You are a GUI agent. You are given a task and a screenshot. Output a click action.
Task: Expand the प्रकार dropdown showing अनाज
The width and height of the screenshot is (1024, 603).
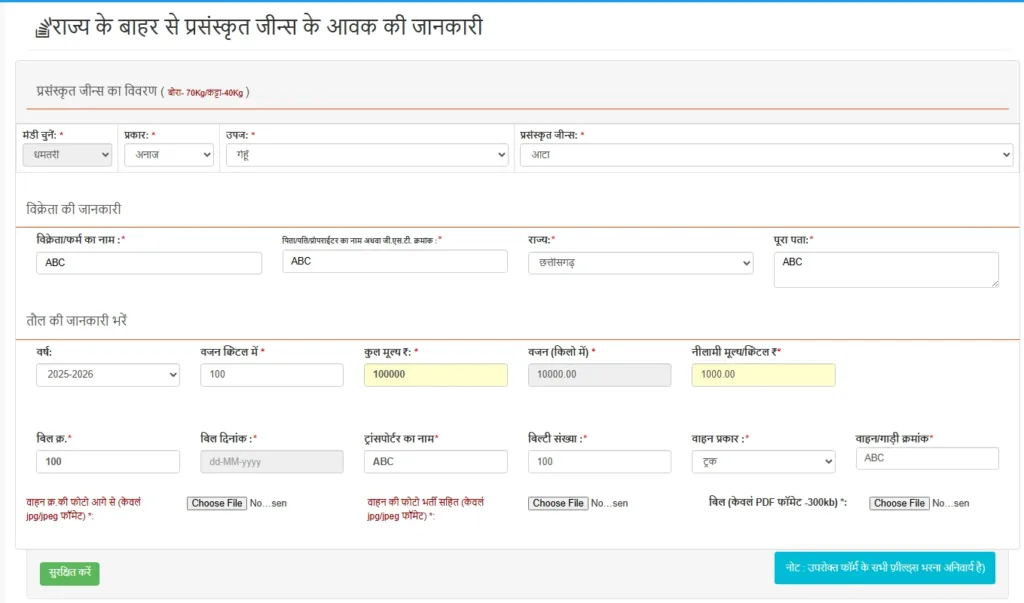(x=168, y=155)
